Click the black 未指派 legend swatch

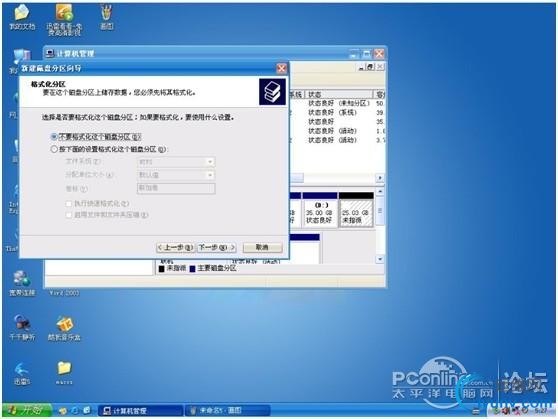162,268
